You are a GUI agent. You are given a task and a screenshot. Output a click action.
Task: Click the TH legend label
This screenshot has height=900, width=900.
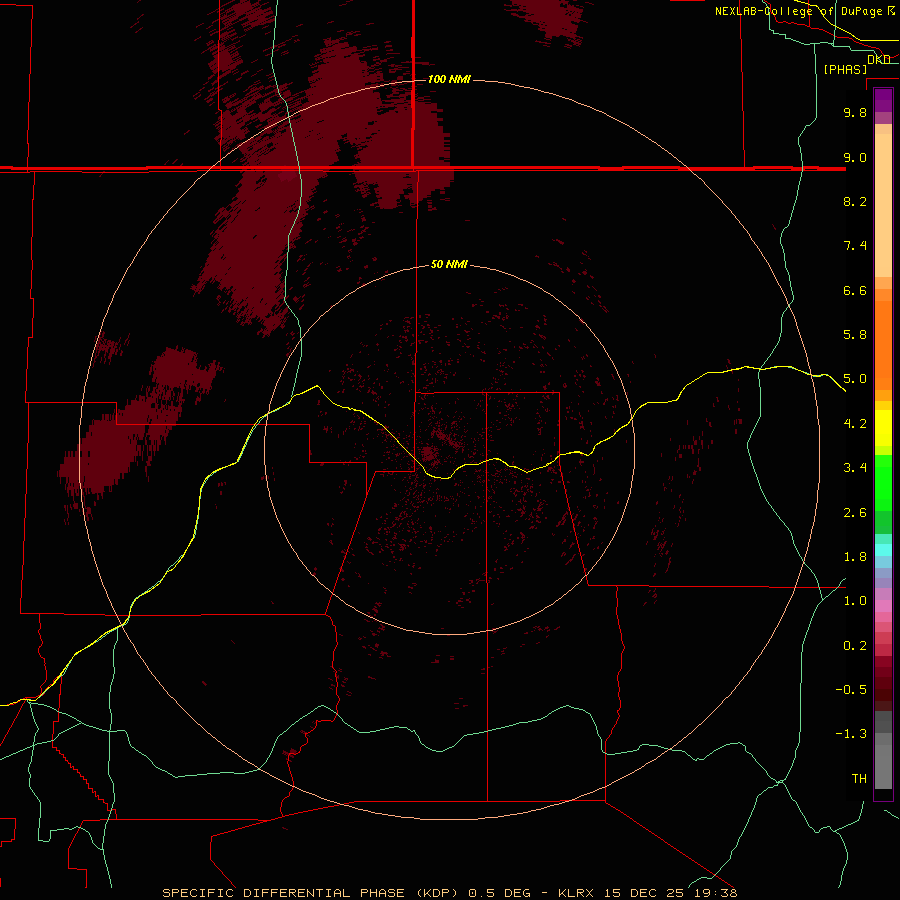(859, 779)
